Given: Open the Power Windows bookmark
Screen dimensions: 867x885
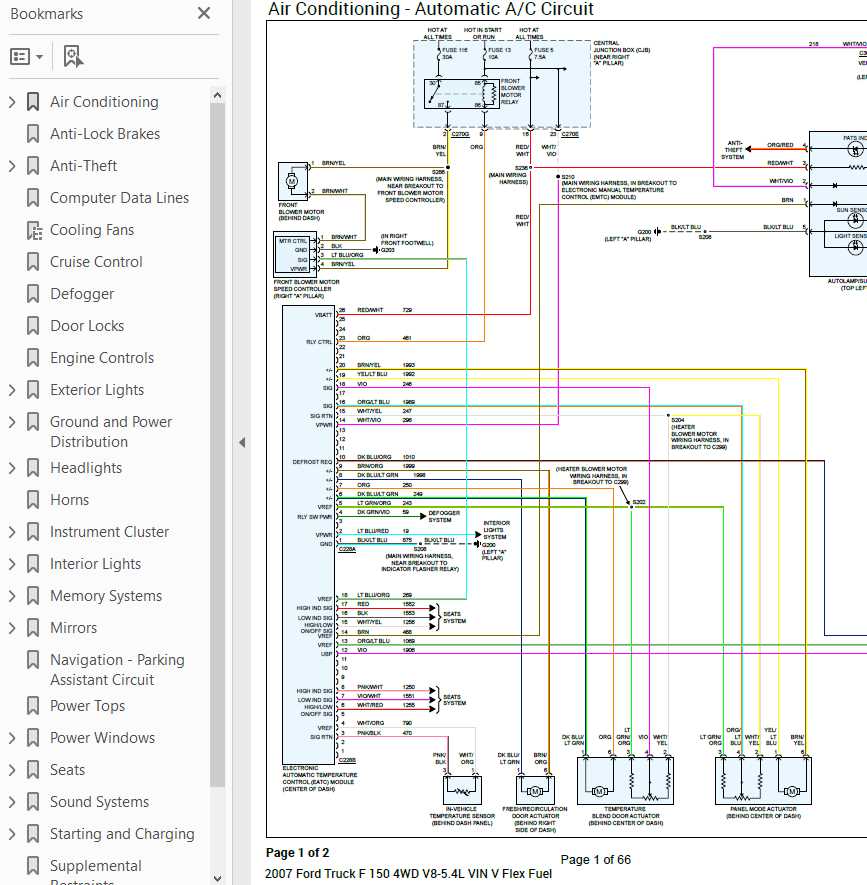Looking at the screenshot, I should 103,738.
